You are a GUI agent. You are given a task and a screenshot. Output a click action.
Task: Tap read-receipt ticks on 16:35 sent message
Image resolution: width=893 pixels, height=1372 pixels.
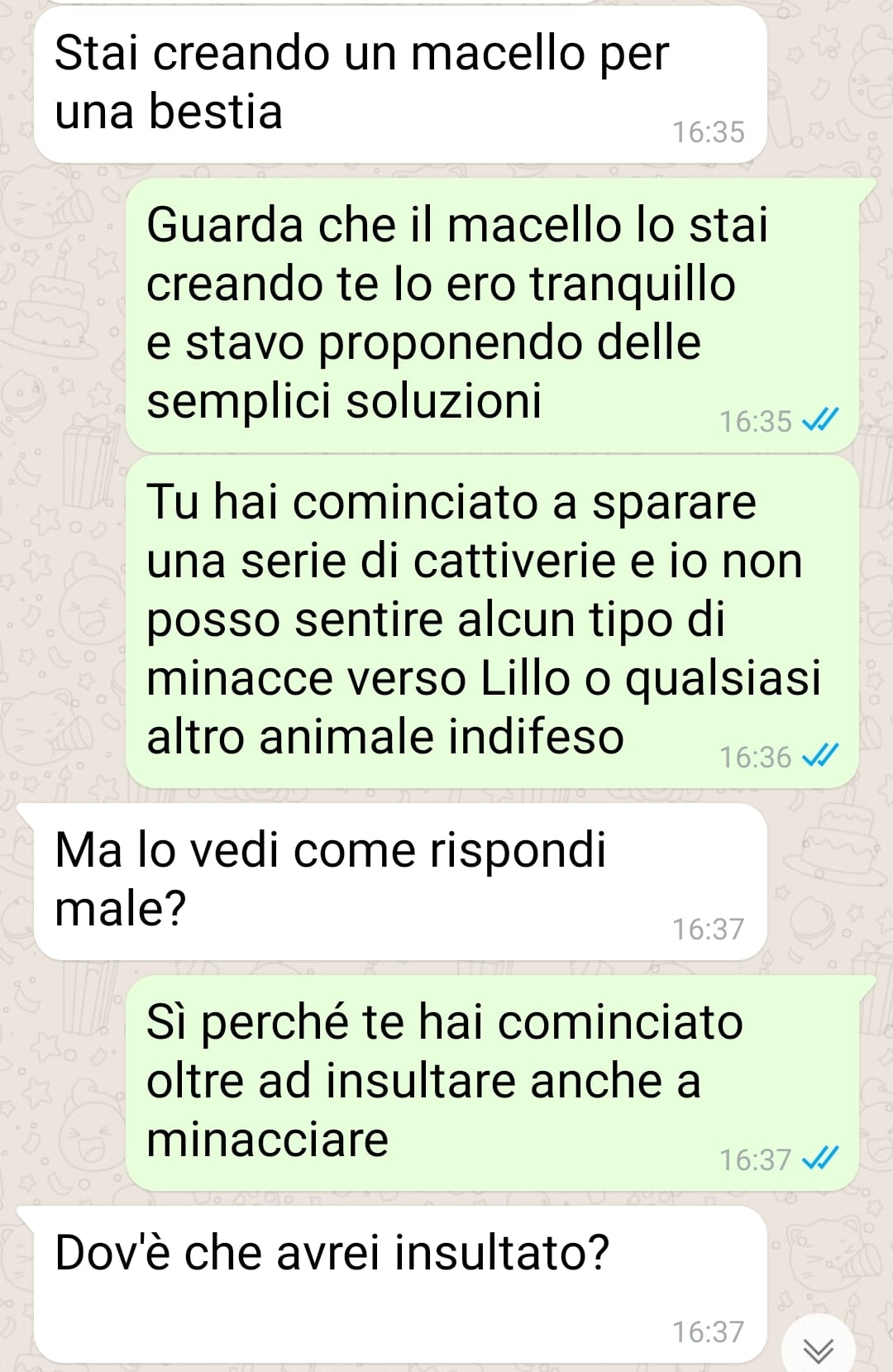821,421
